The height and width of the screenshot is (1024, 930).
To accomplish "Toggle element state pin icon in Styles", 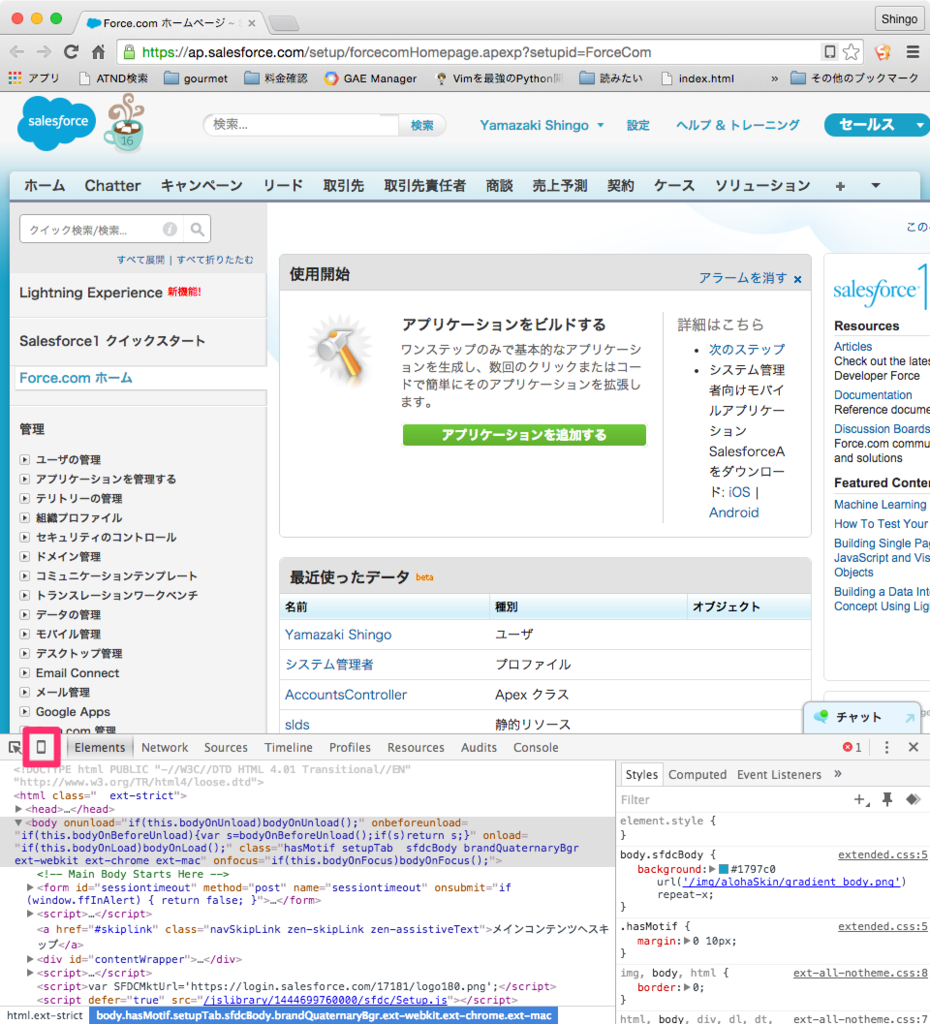I will 887,799.
